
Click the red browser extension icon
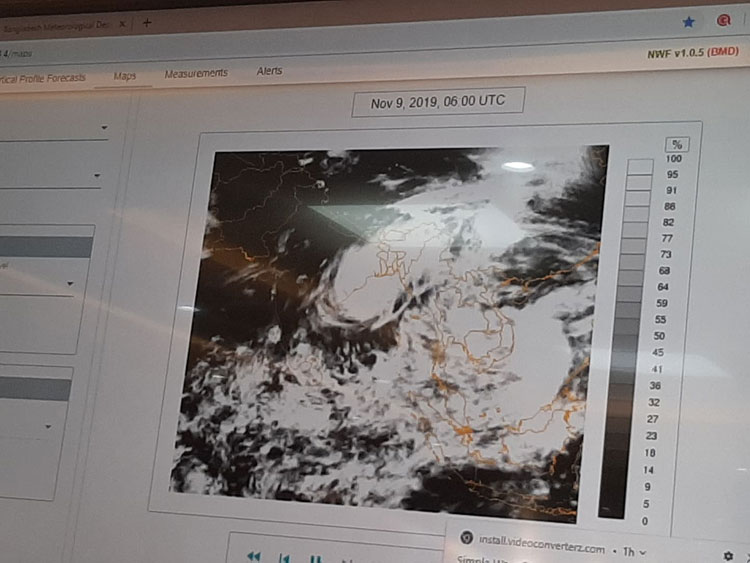pos(723,20)
